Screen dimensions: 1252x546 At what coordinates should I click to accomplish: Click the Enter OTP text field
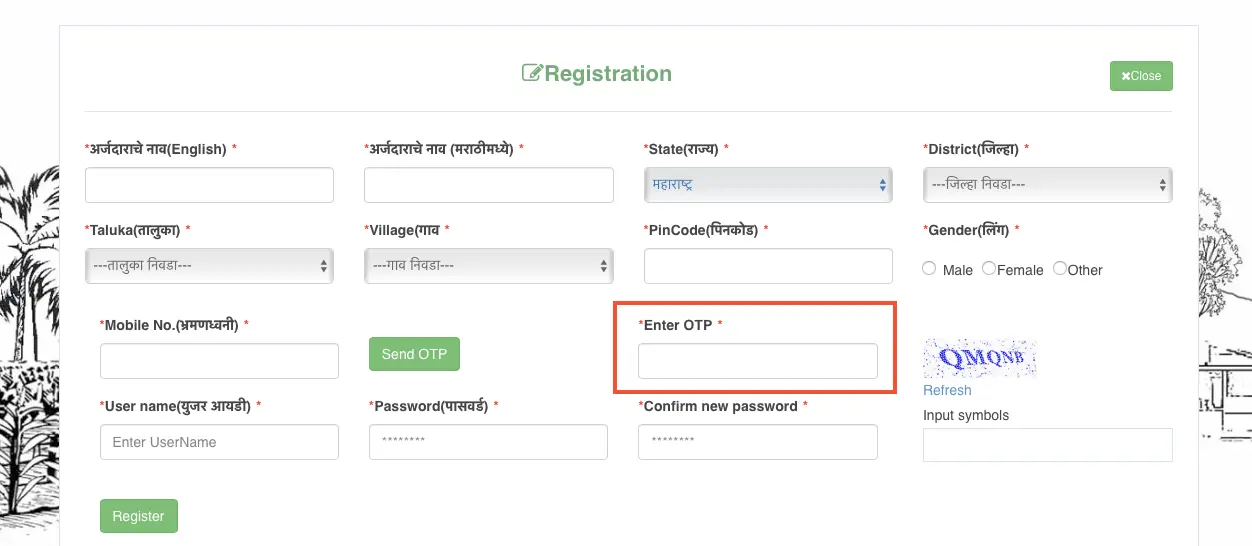(x=758, y=361)
